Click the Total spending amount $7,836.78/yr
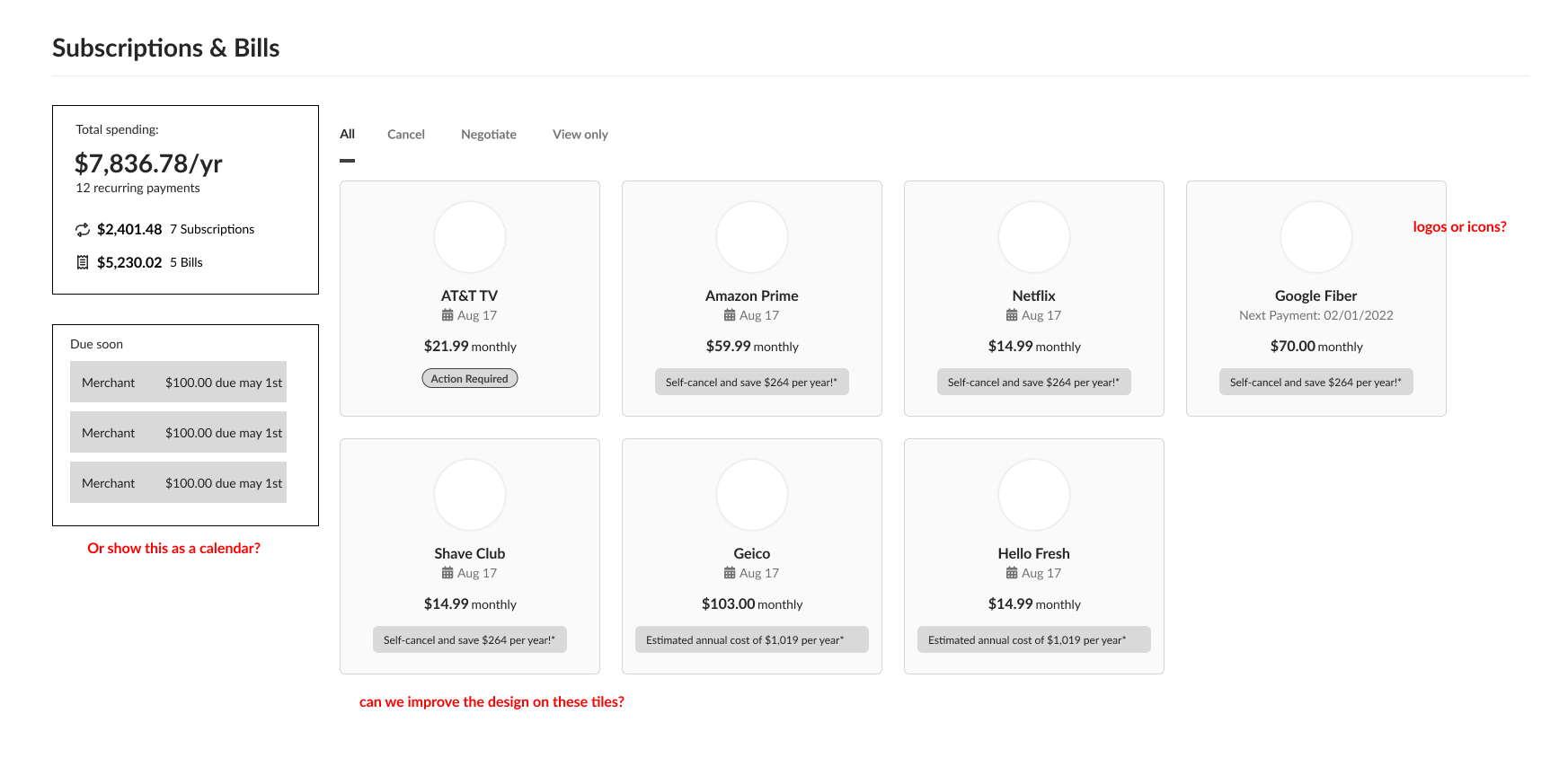Image resolution: width=1559 pixels, height=784 pixels. (x=147, y=163)
